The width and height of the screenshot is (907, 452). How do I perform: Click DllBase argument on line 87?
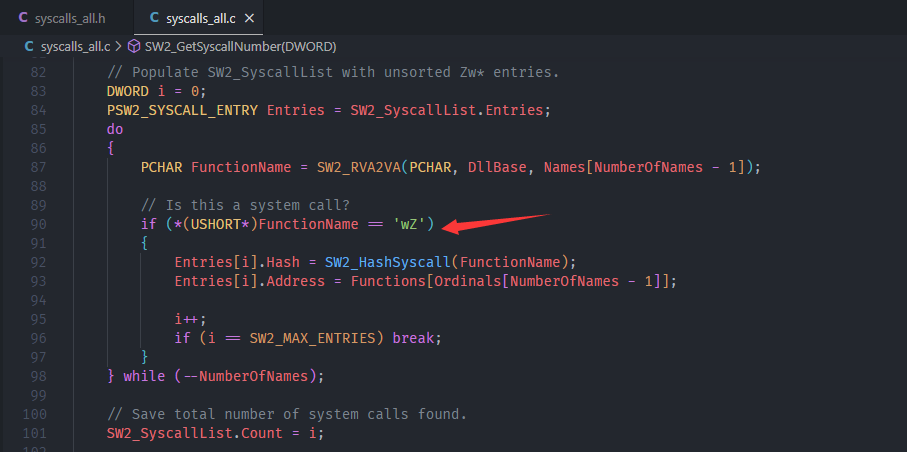click(497, 167)
